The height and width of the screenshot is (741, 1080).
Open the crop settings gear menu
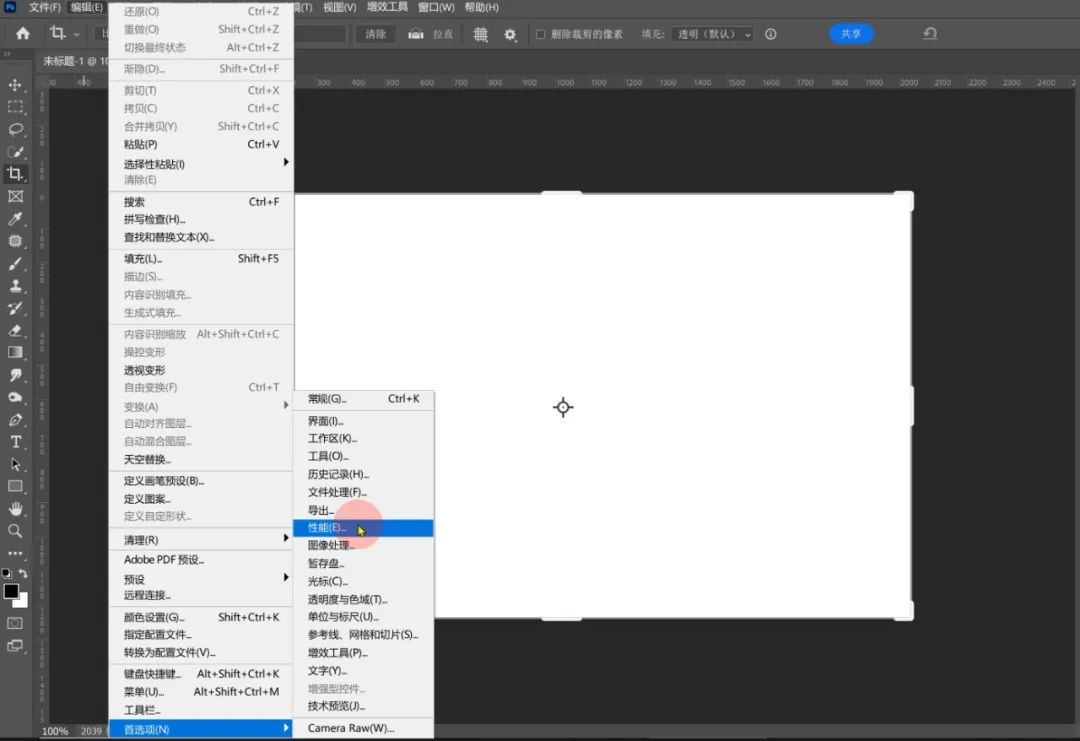[x=509, y=33]
